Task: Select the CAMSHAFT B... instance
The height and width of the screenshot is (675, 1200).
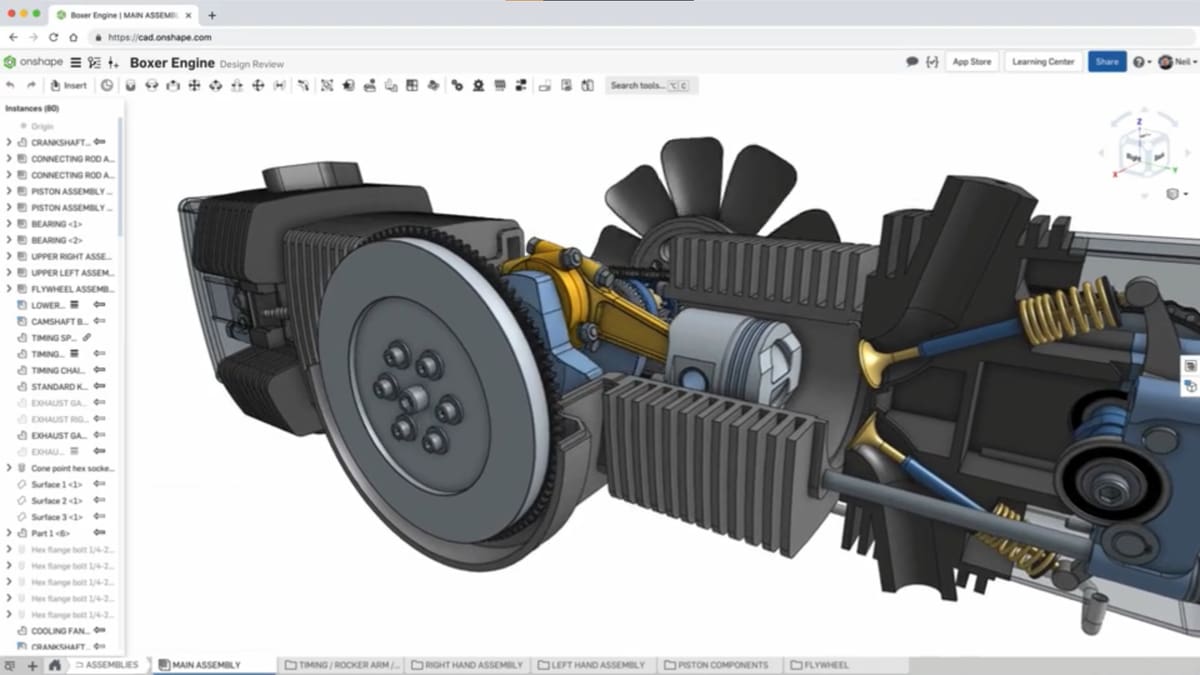Action: [60, 321]
